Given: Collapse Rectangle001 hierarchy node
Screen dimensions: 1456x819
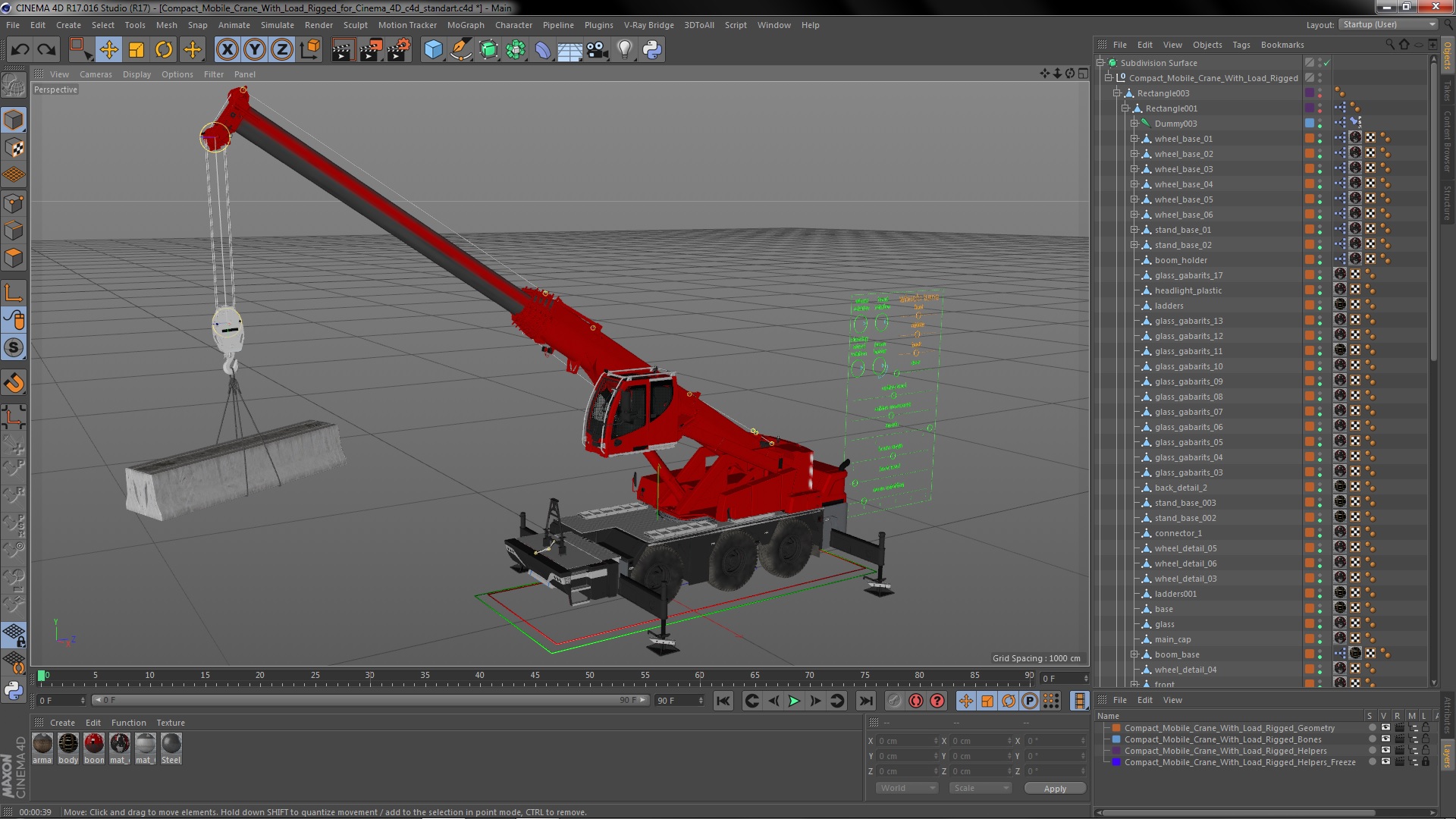Looking at the screenshot, I should click(1125, 108).
